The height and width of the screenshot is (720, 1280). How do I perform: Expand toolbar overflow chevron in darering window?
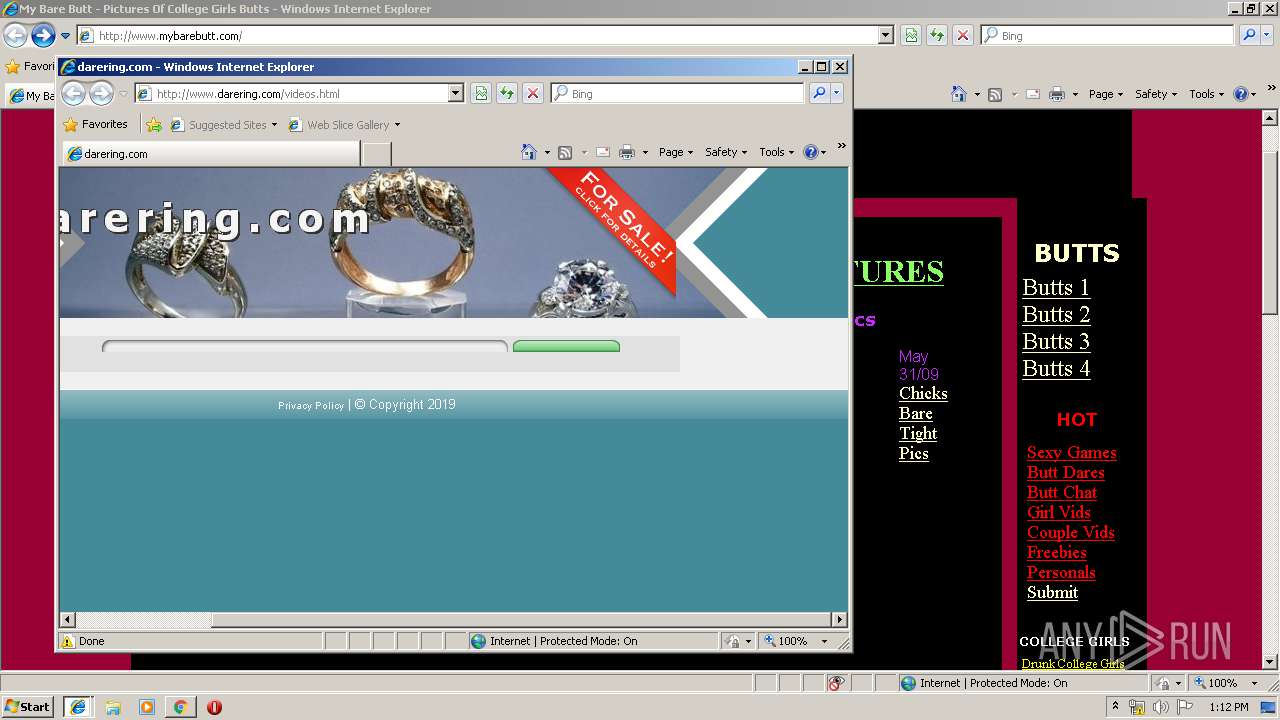pyautogui.click(x=841, y=146)
